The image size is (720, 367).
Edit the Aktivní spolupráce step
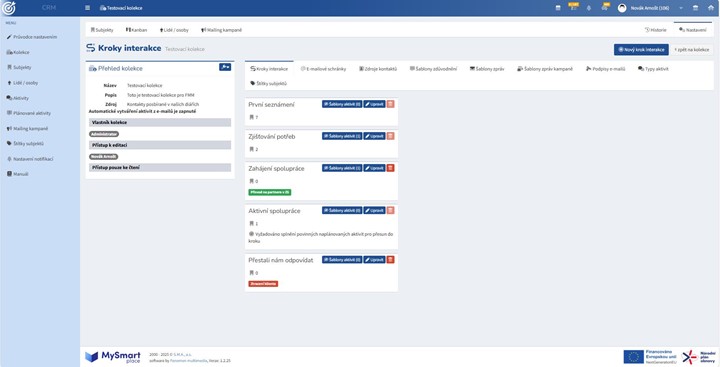374,210
